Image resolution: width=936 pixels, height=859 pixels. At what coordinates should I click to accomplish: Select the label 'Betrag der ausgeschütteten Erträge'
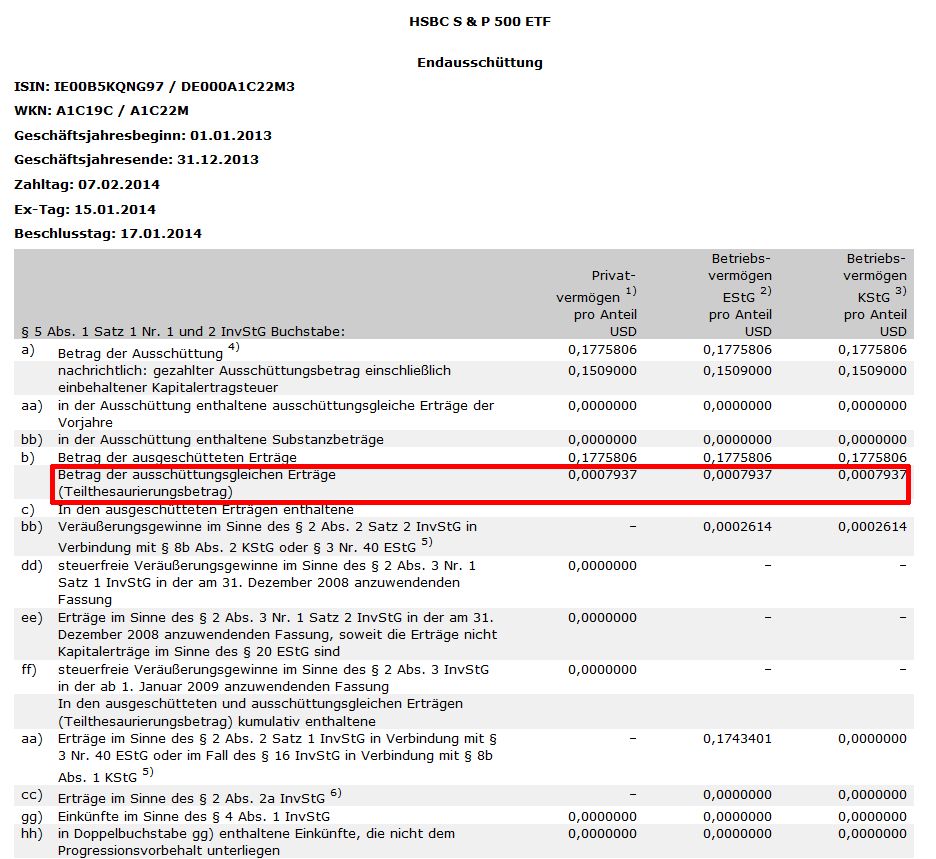tap(177, 457)
